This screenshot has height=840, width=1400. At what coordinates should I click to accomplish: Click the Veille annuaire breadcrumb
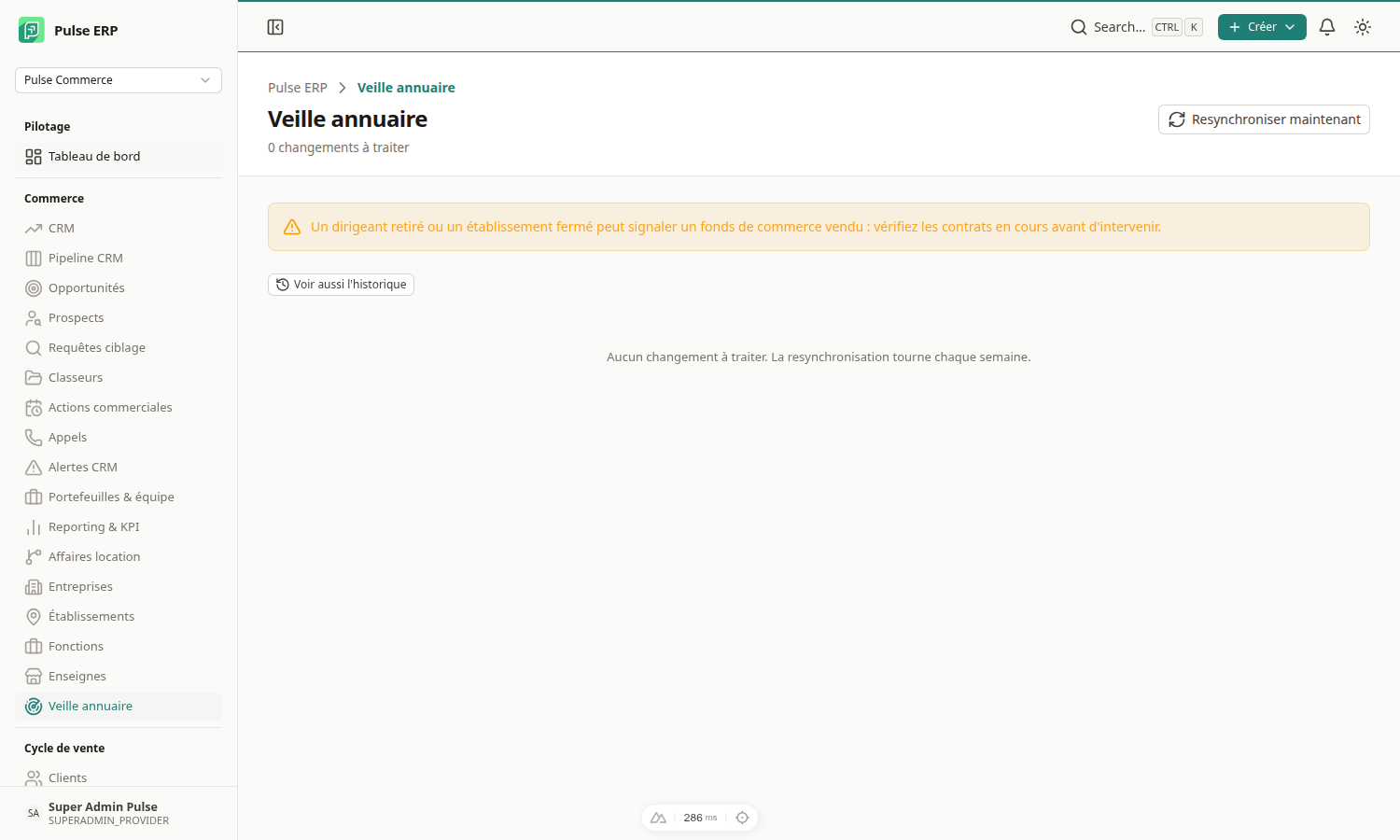[x=406, y=88]
